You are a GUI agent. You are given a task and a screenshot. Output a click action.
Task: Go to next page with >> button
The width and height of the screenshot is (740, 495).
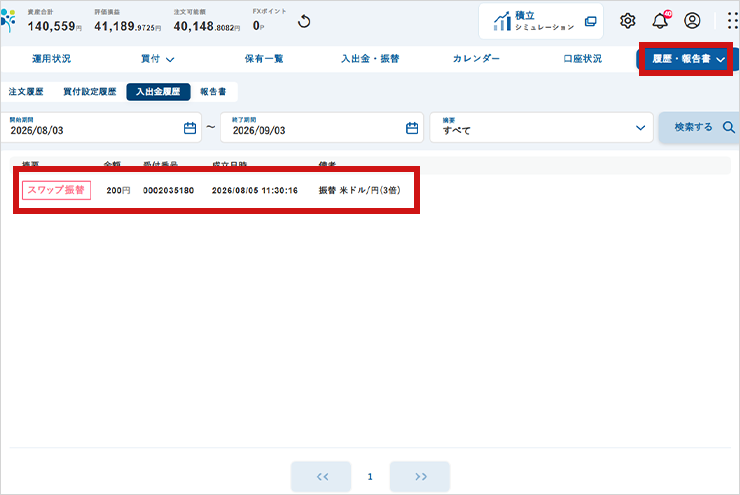click(x=420, y=477)
